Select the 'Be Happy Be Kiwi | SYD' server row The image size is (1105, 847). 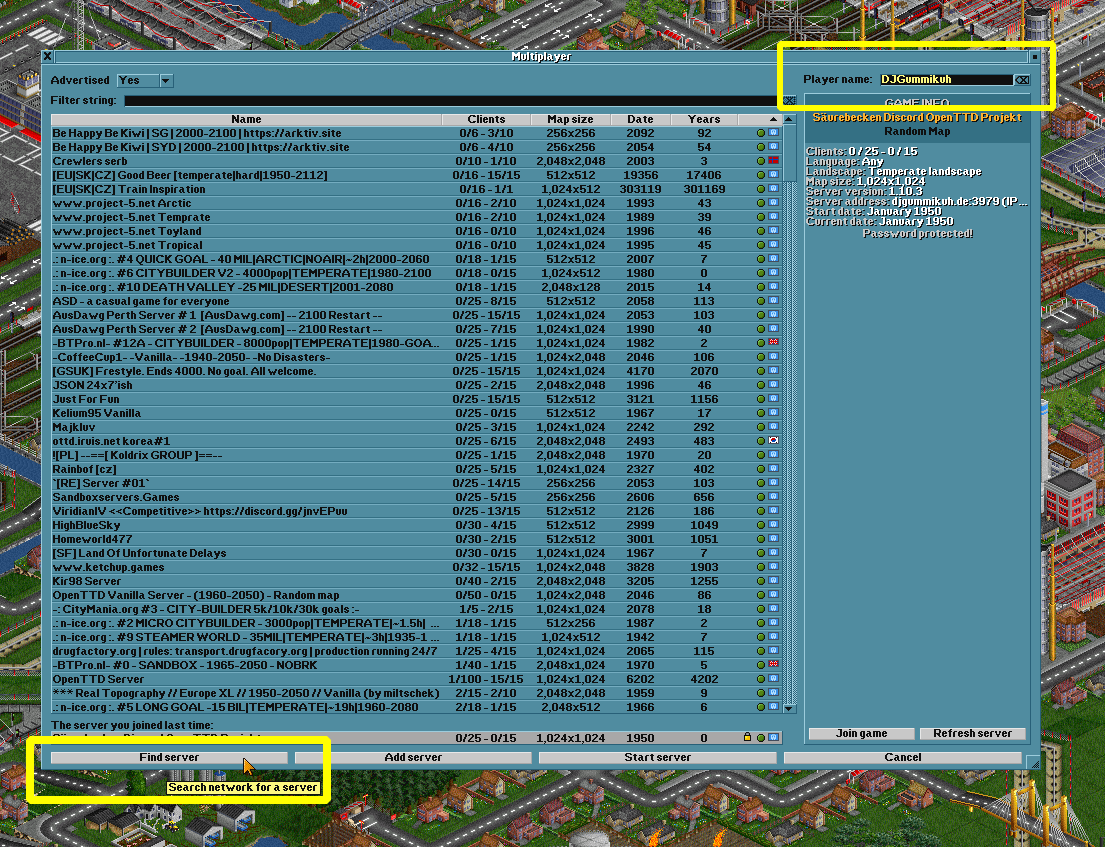(x=416, y=147)
